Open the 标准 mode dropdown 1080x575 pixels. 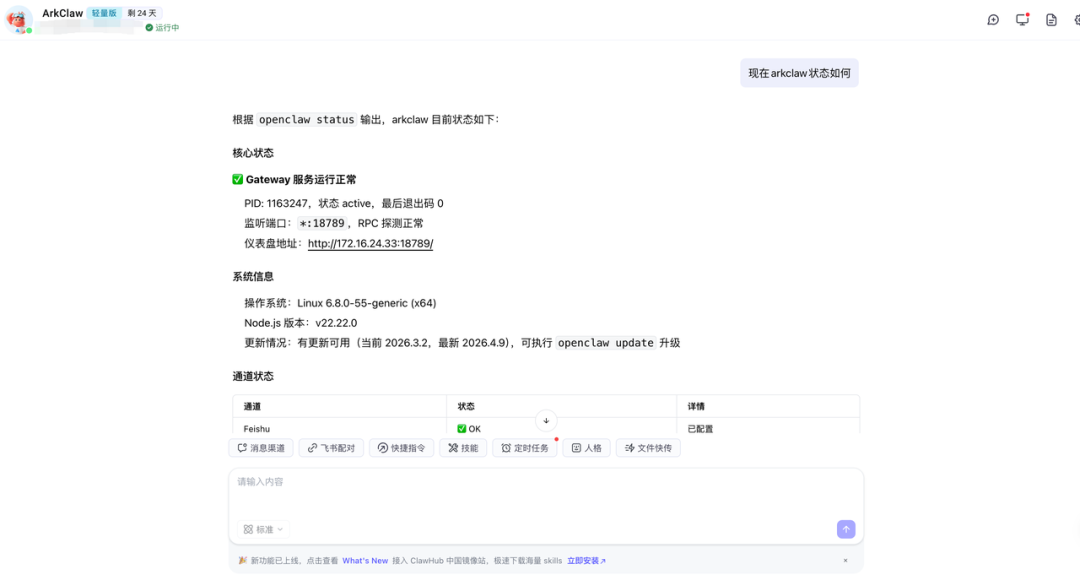(x=264, y=530)
